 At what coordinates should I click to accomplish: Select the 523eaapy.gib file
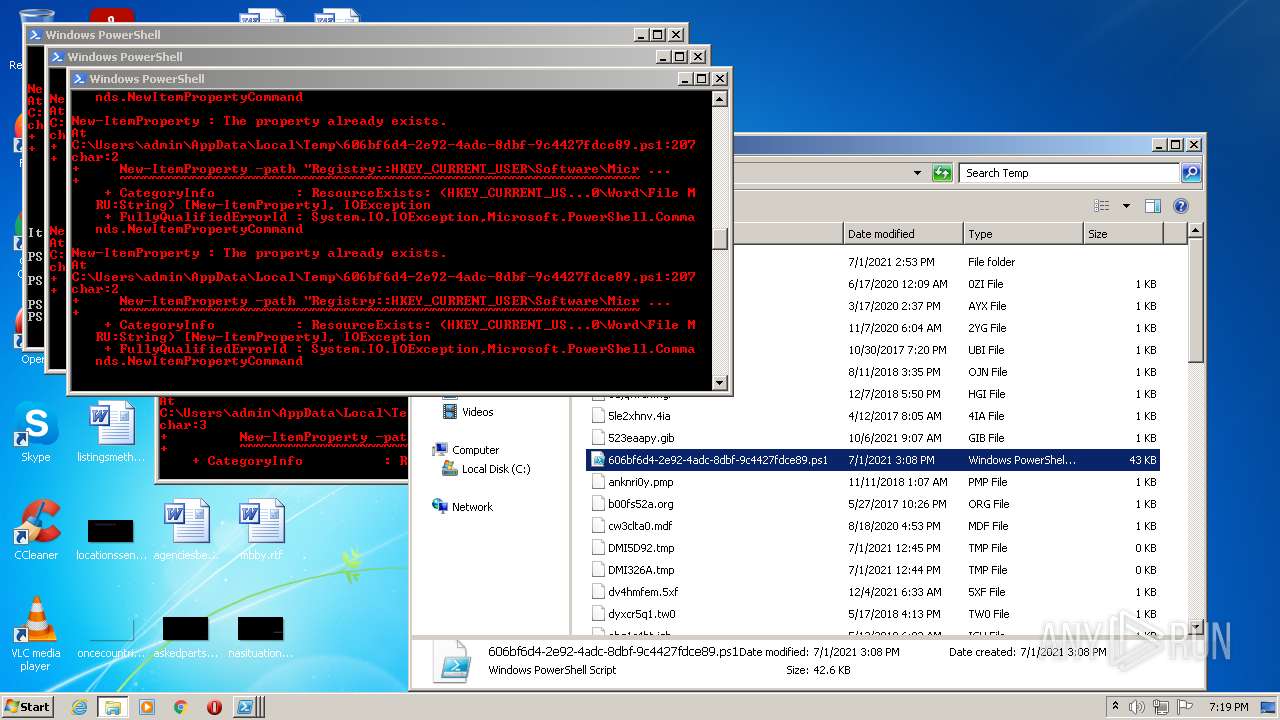(640, 438)
